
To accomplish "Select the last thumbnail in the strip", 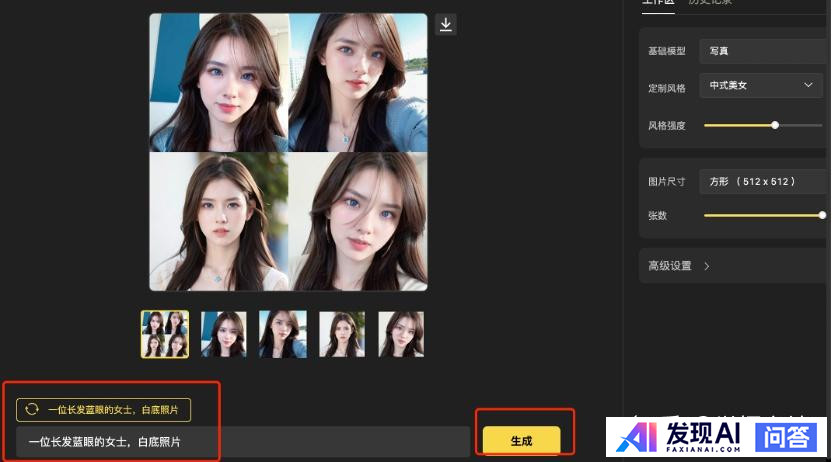I will (x=401, y=334).
